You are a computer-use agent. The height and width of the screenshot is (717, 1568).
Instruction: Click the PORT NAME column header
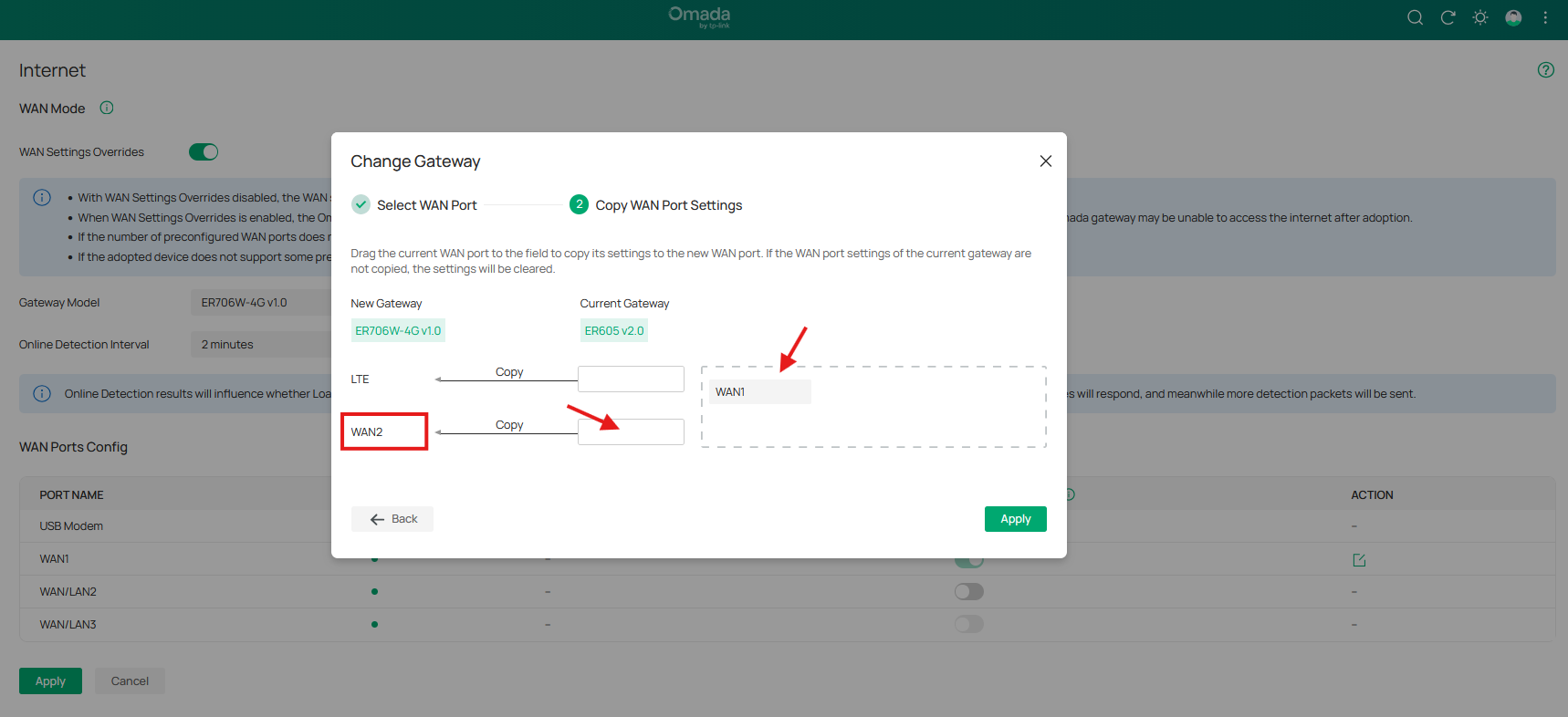click(71, 494)
